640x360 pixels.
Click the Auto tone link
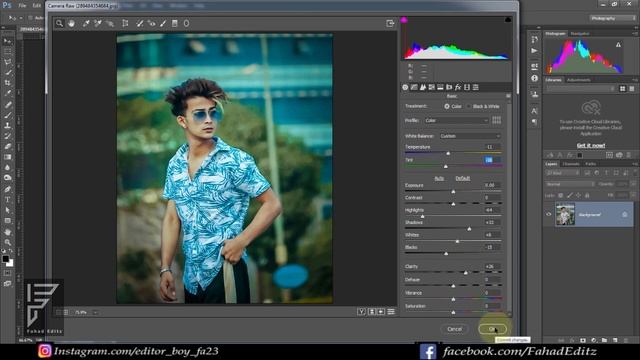(x=439, y=178)
